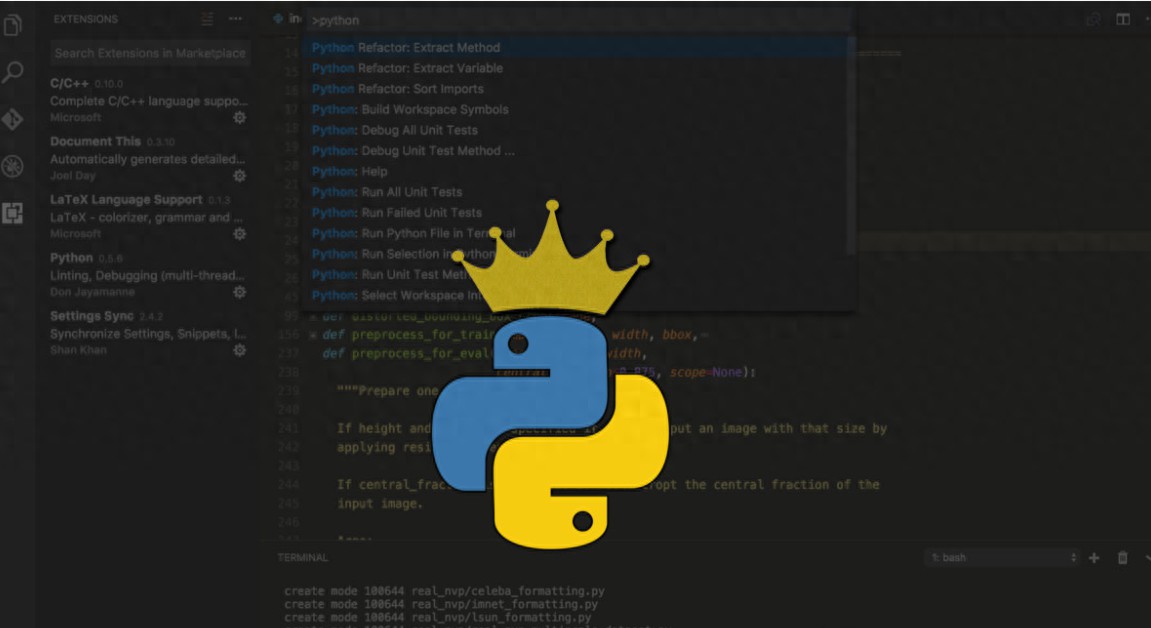Click the gear for LaTeX Language Support
This screenshot has width=1151, height=628.
click(x=239, y=233)
